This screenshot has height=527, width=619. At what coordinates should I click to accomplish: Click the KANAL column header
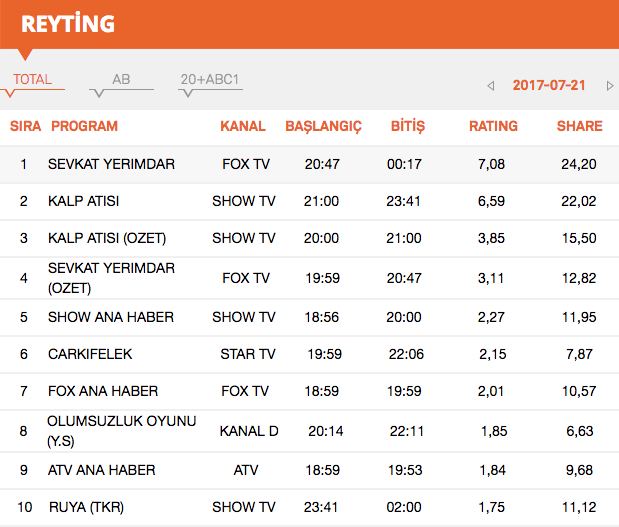(243, 126)
